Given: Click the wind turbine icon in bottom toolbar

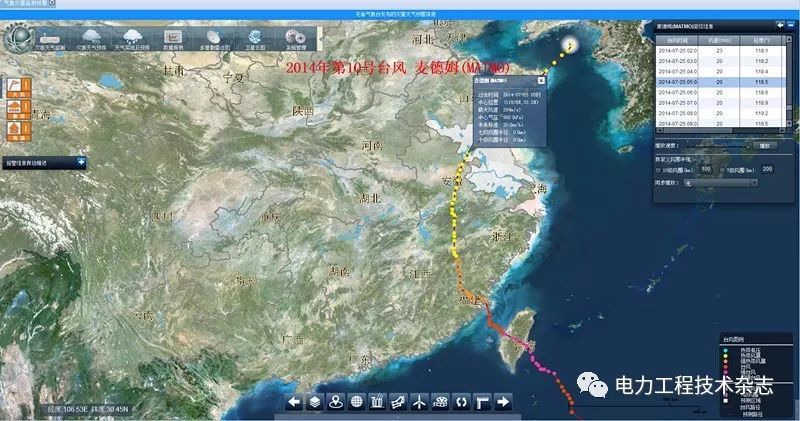Looking at the screenshot, I should [x=419, y=402].
